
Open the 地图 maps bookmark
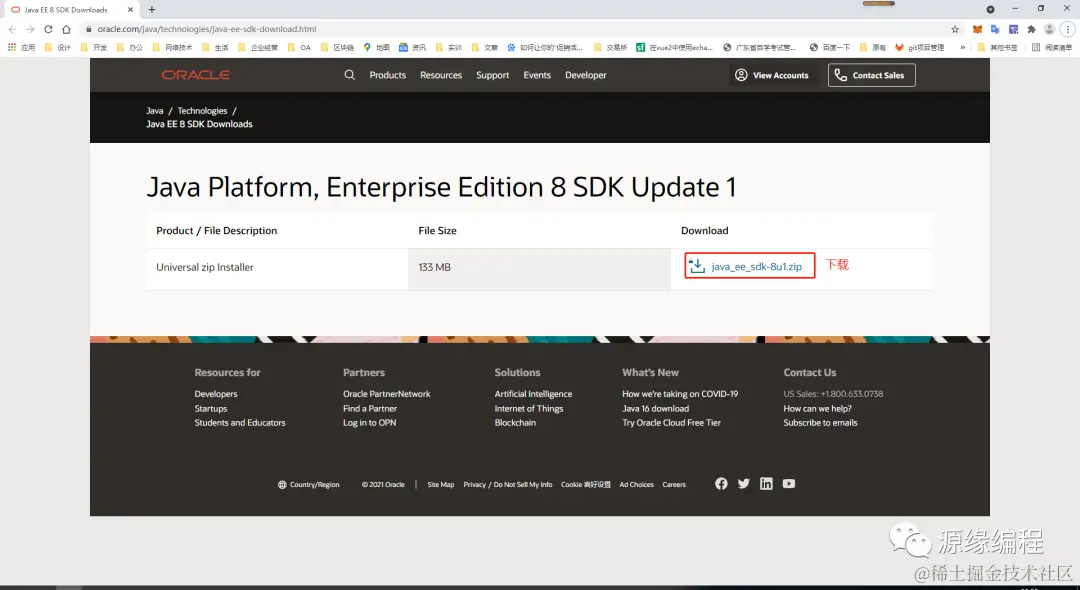tap(377, 48)
